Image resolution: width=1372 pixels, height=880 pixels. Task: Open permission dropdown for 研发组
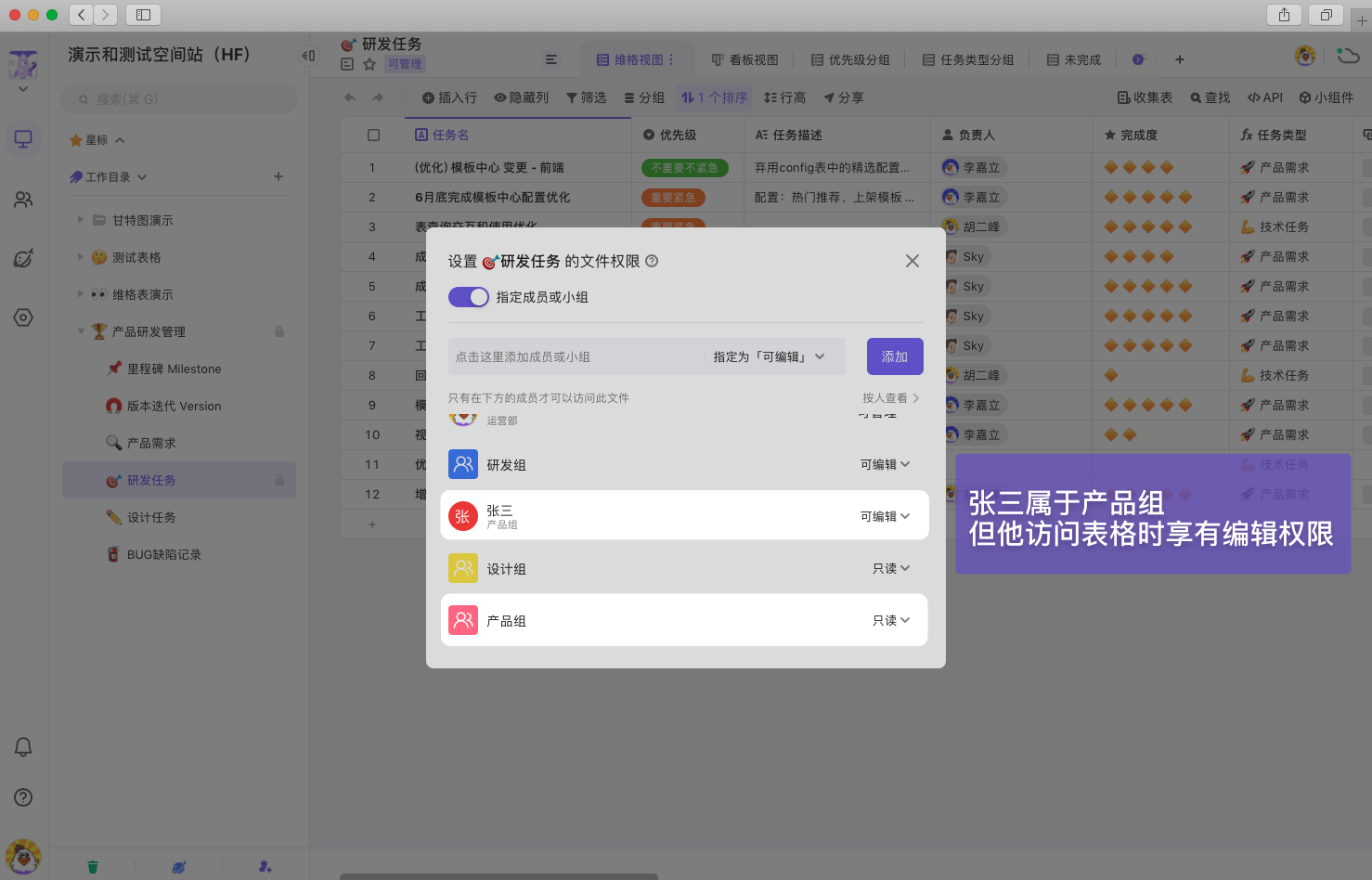pos(885,464)
